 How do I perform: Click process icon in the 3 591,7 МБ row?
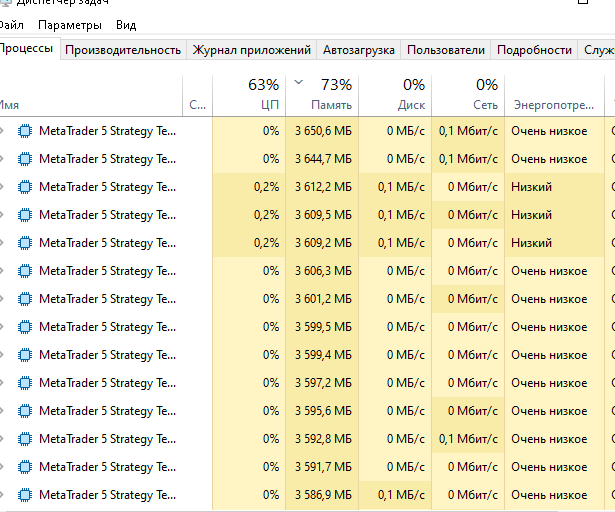click(25, 467)
